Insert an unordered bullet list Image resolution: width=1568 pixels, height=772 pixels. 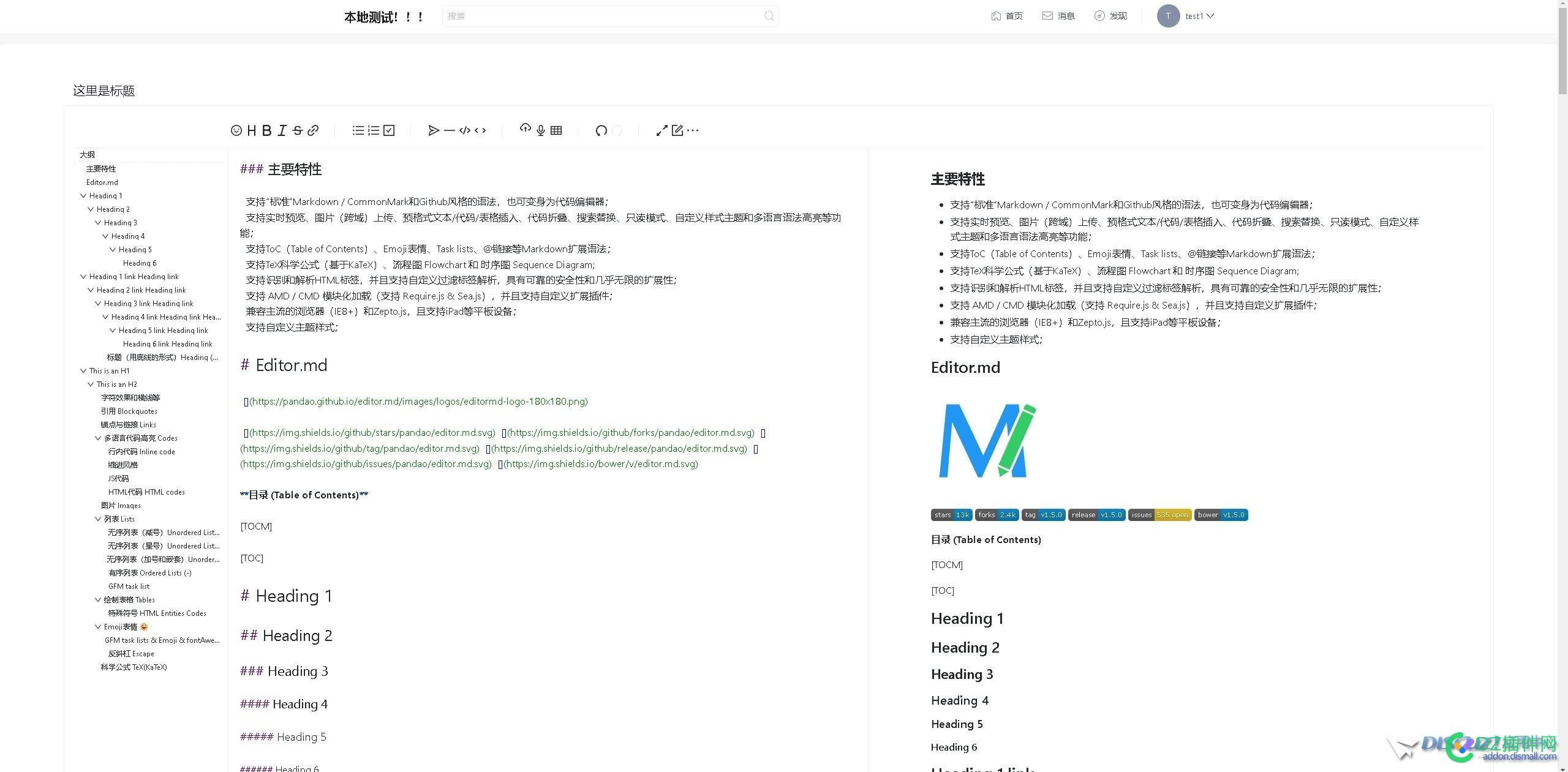[358, 130]
